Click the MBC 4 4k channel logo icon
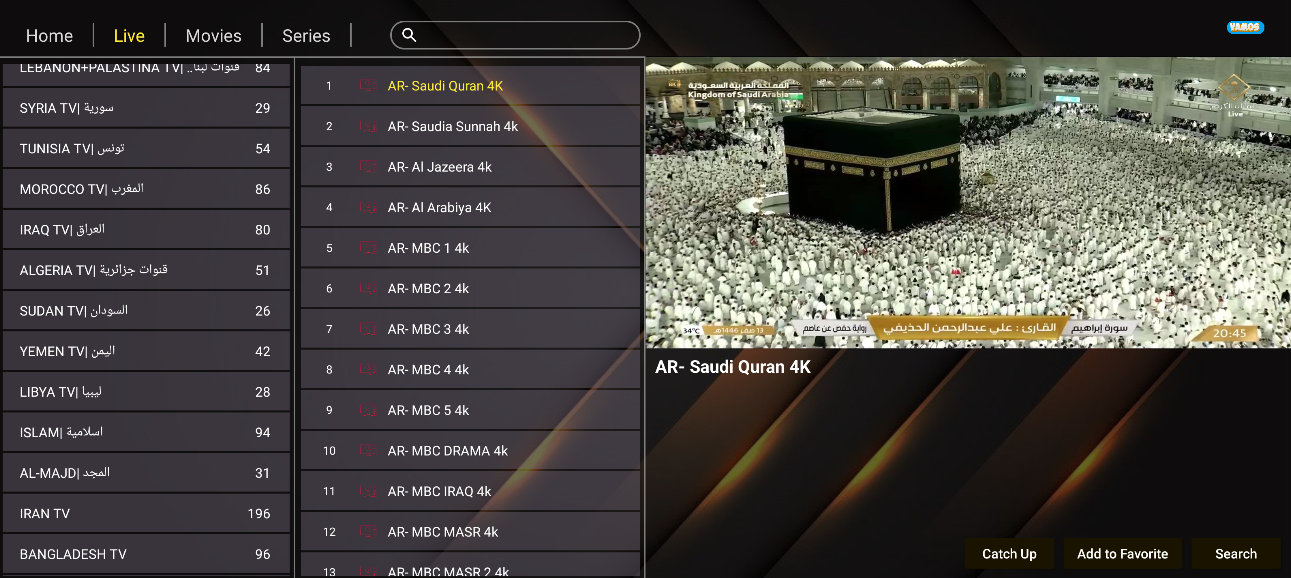Image resolution: width=1291 pixels, height=578 pixels. (368, 370)
